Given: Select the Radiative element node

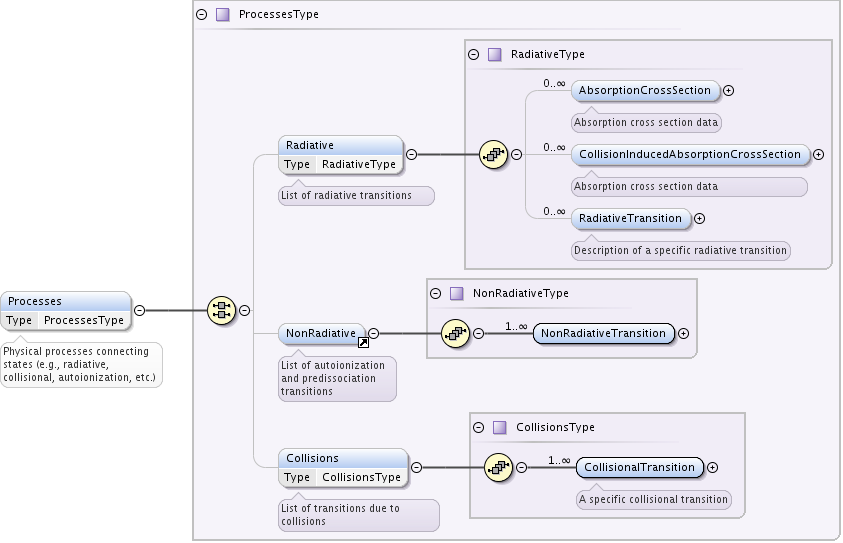Looking at the screenshot, I should click(x=340, y=155).
